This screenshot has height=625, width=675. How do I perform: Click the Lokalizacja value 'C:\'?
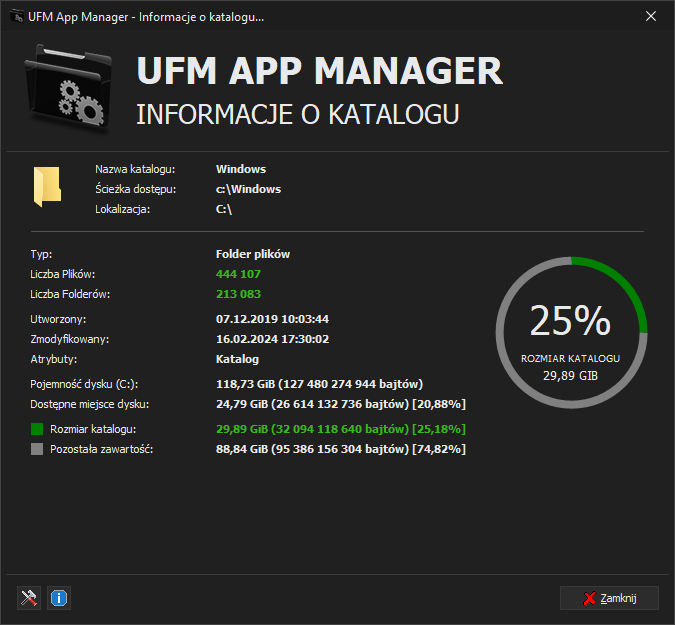[224, 210]
